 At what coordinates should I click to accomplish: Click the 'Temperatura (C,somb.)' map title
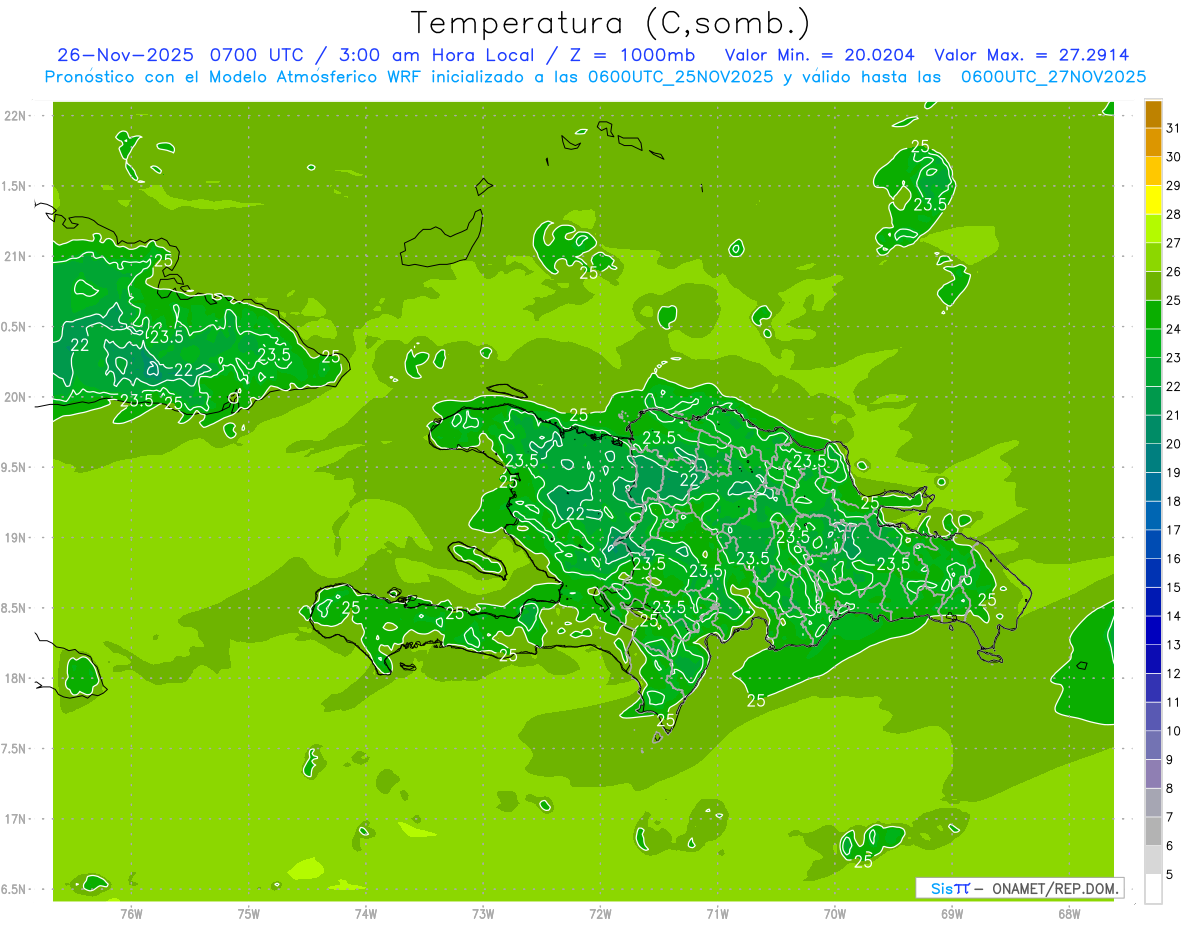[611, 23]
